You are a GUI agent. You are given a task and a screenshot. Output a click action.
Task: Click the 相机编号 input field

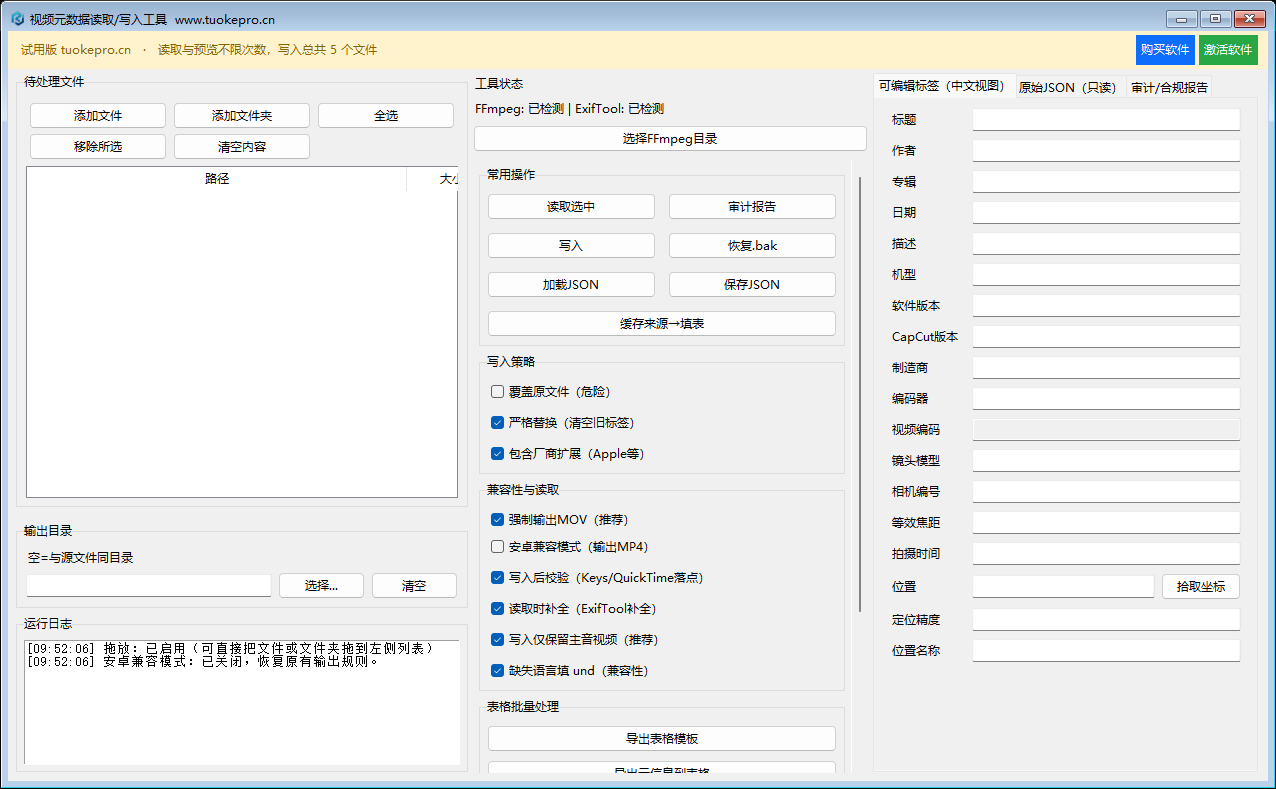(x=1106, y=492)
